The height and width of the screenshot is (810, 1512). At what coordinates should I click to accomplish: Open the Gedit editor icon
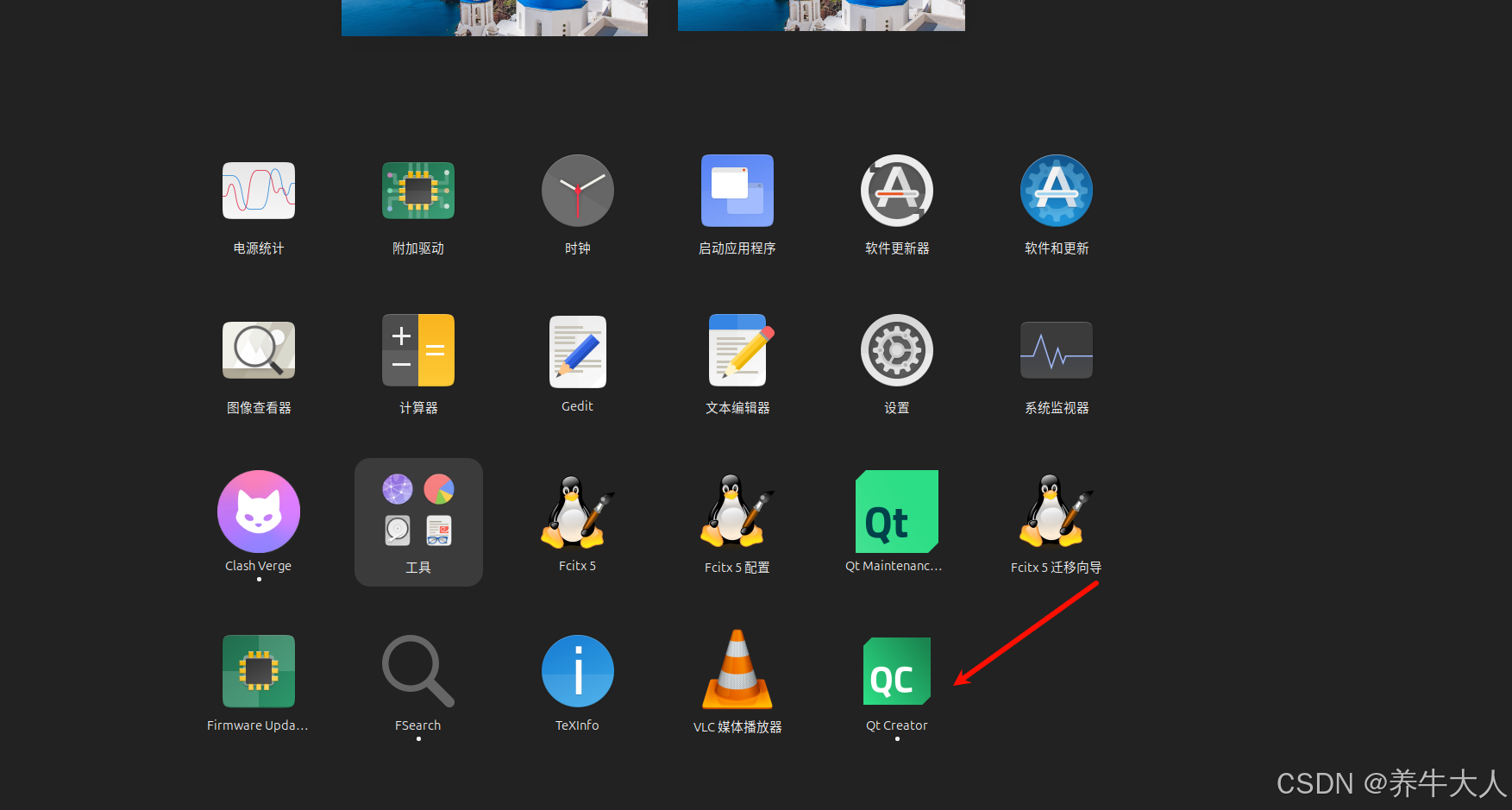[578, 351]
